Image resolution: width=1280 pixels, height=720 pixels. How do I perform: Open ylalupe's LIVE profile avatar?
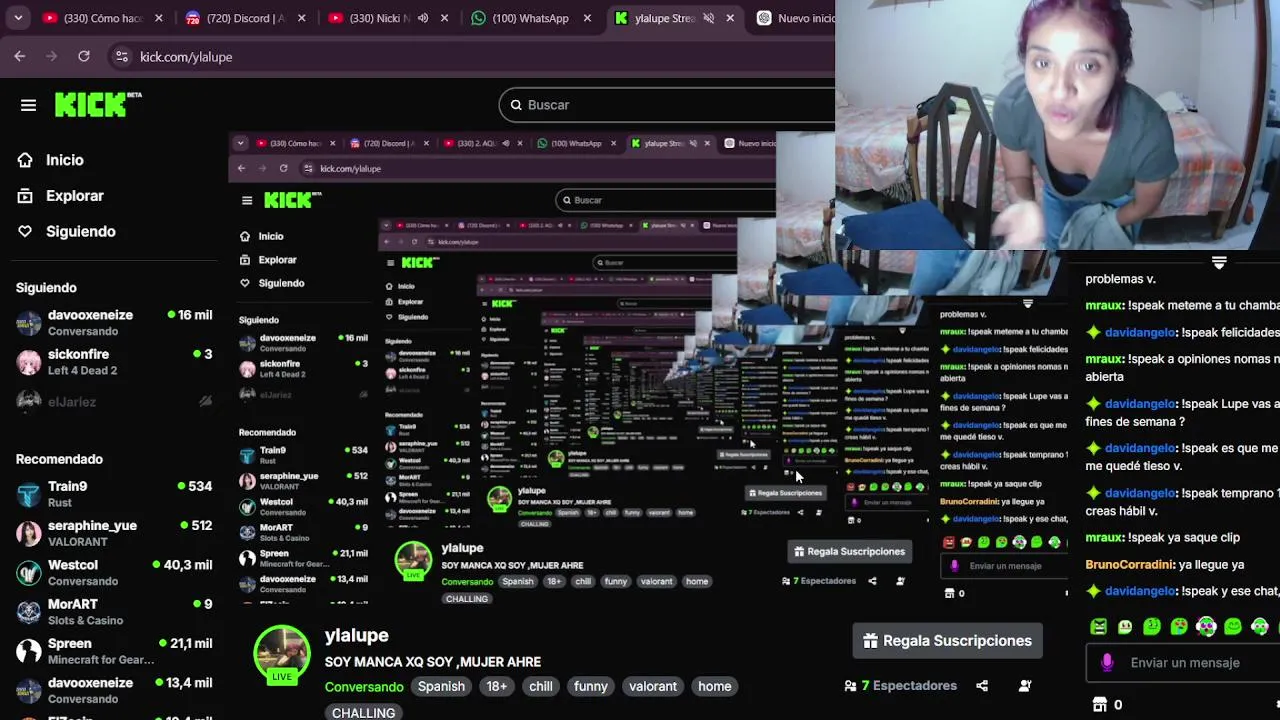click(282, 656)
